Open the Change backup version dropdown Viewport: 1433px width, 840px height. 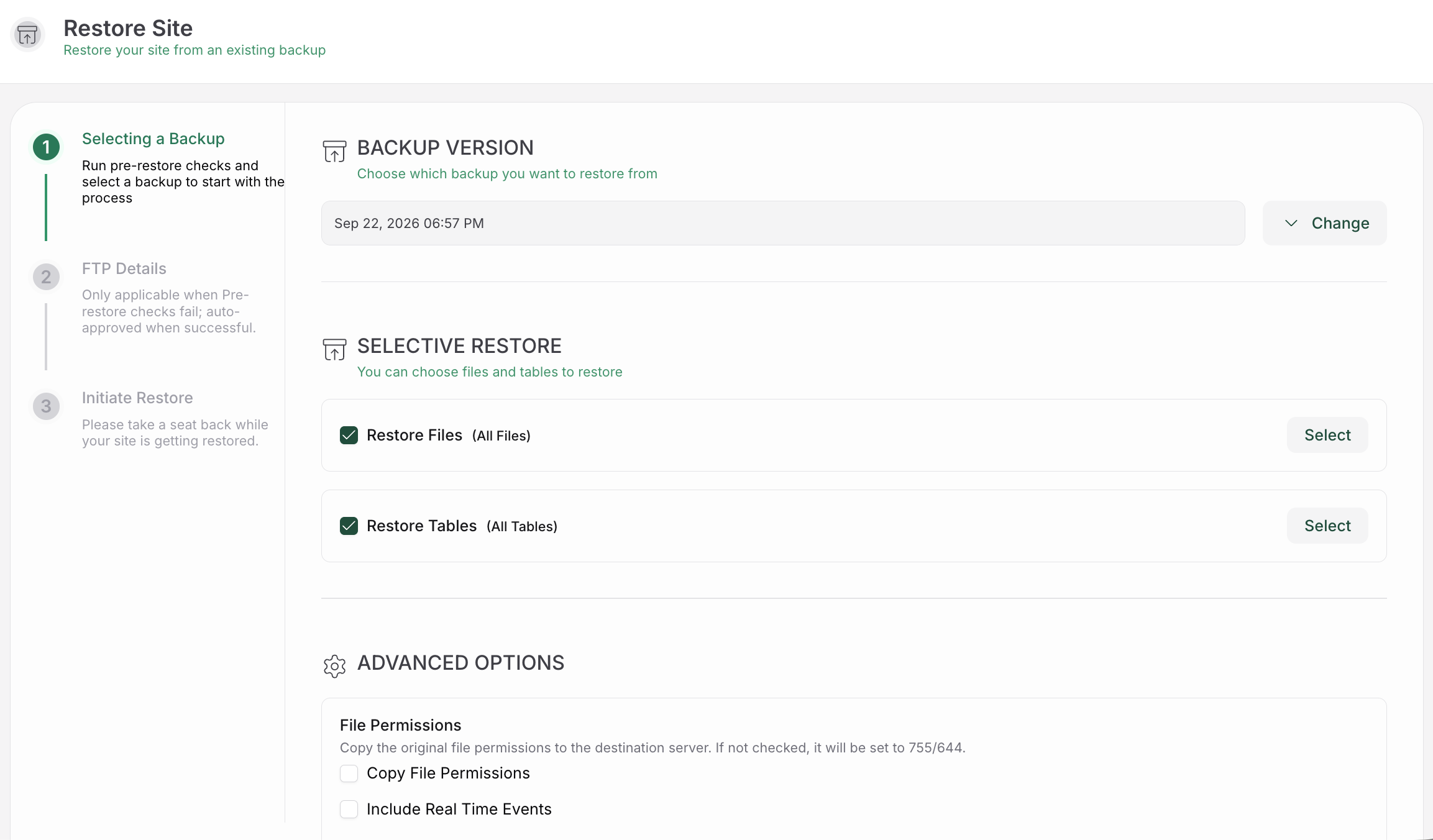[1324, 223]
